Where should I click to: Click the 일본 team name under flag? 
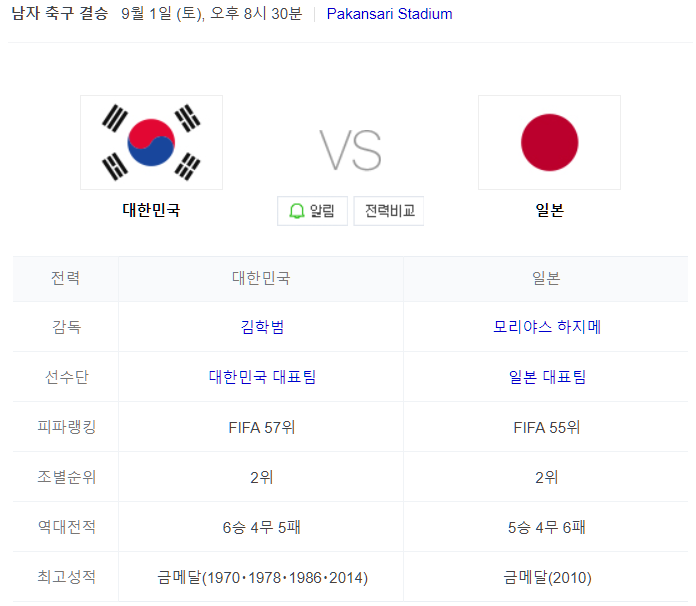point(549,211)
